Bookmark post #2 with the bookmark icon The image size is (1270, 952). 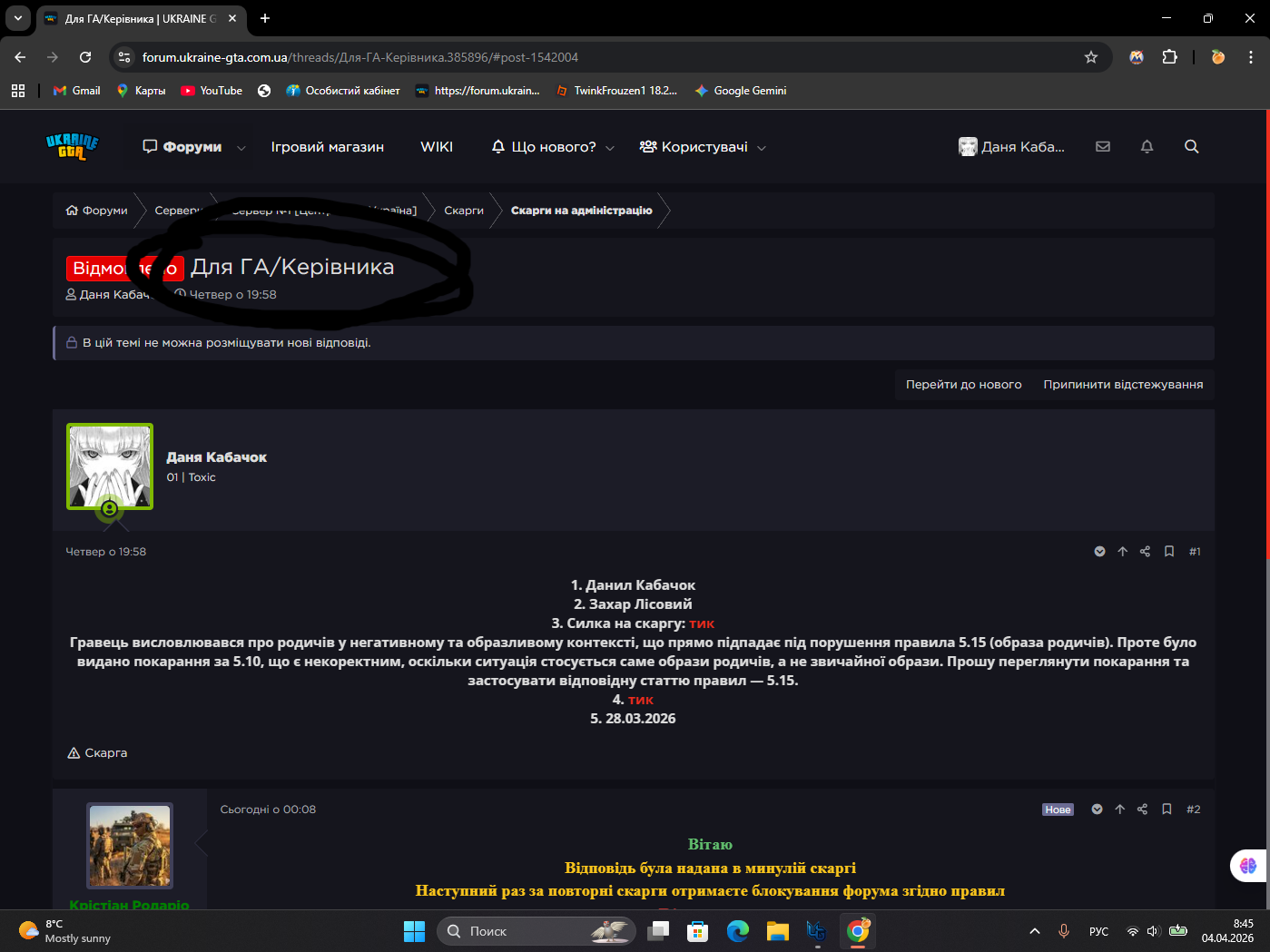click(x=1167, y=810)
